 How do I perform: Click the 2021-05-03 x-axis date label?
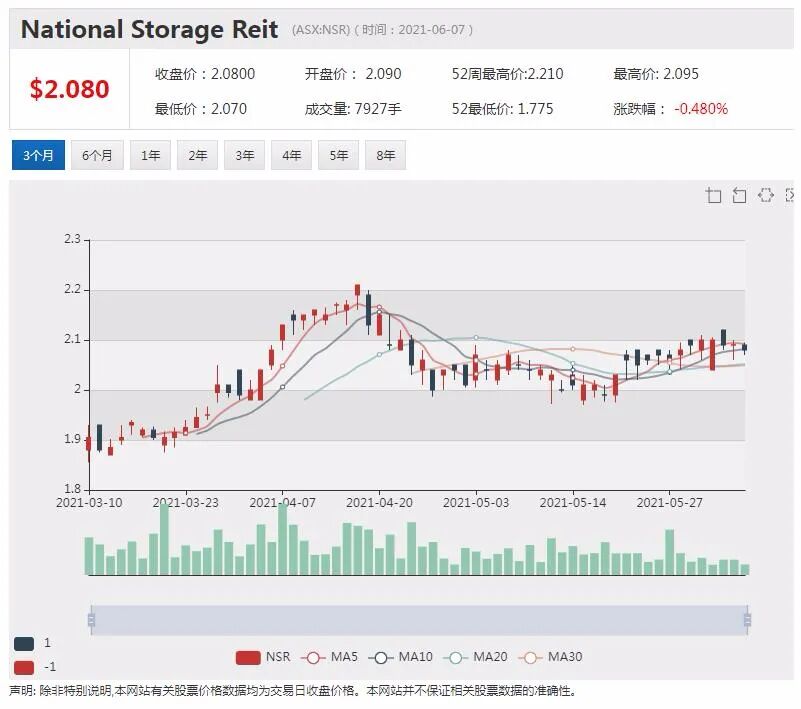point(476,503)
